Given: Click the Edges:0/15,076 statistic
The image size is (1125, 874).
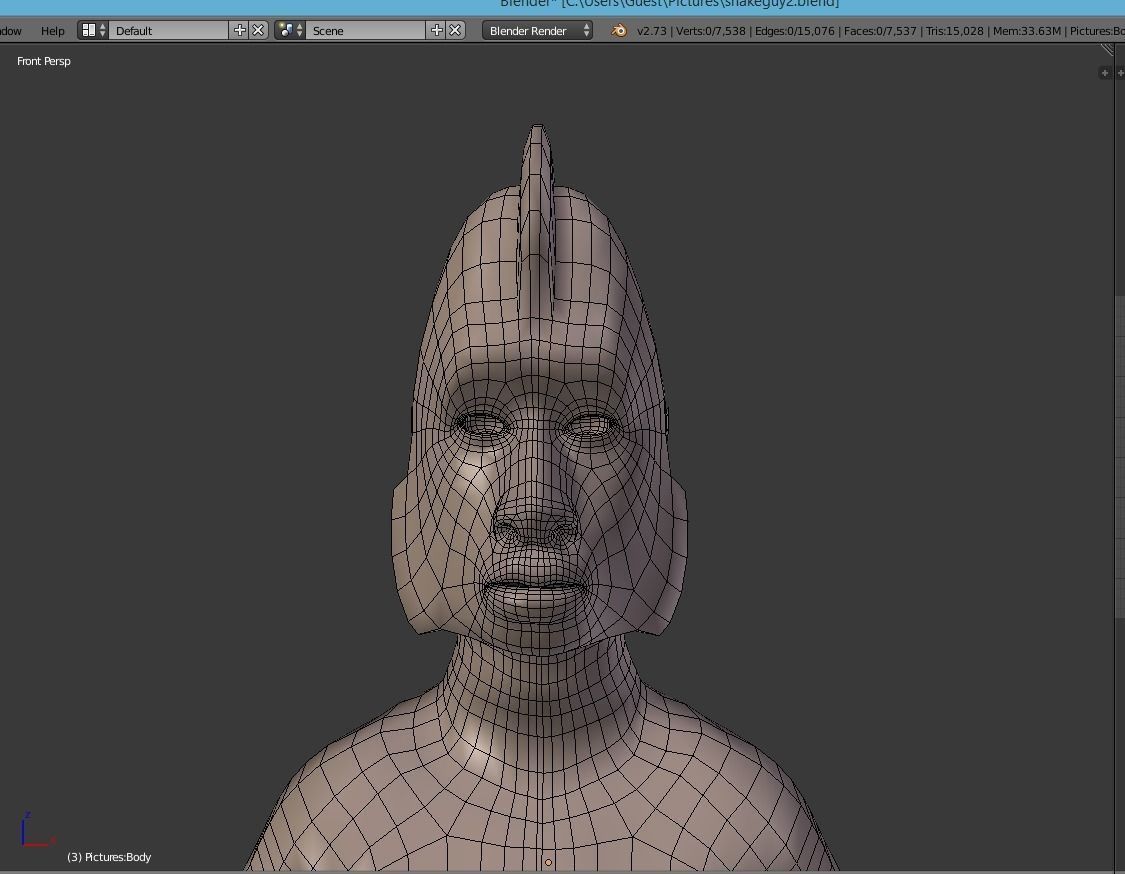Looking at the screenshot, I should [x=794, y=31].
